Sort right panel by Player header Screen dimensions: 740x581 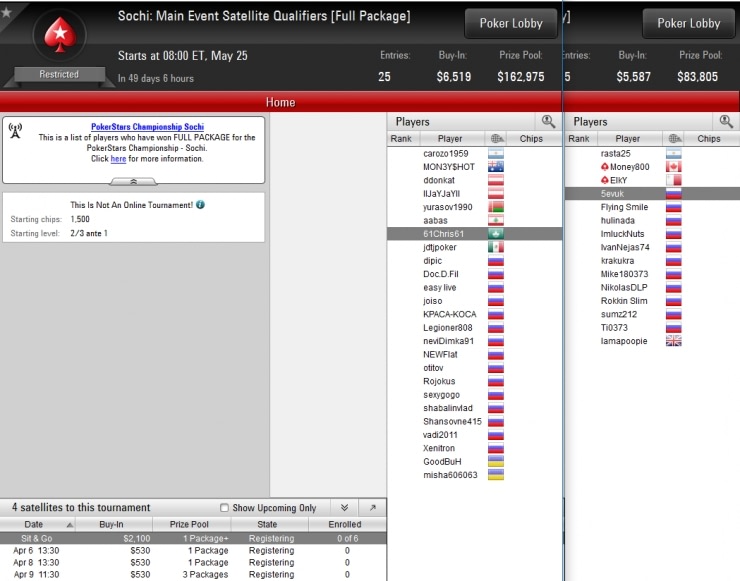point(628,139)
